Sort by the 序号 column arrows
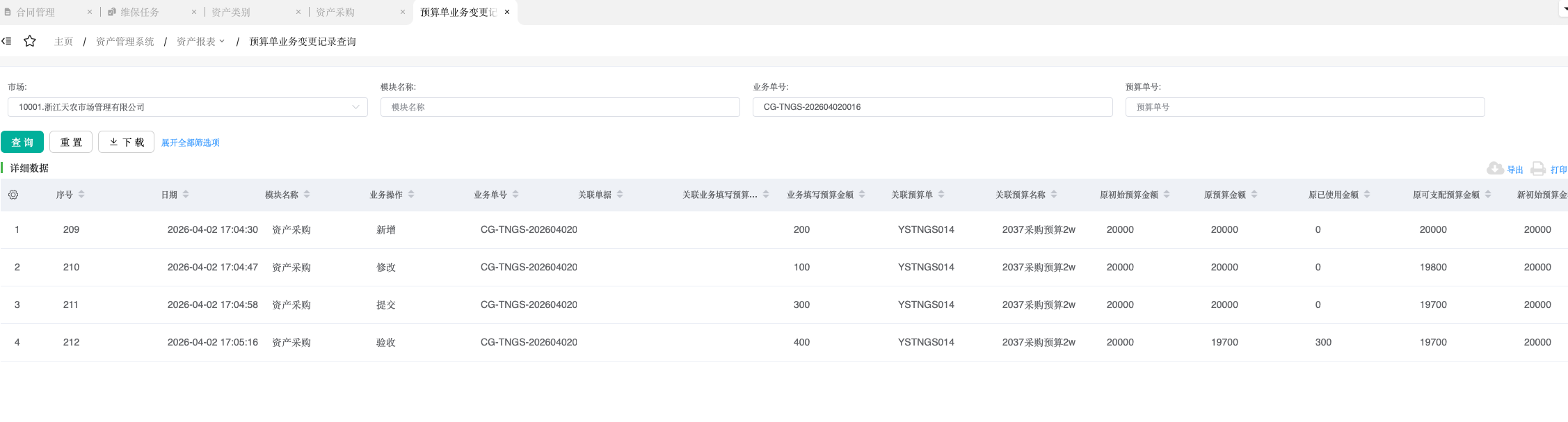 coord(81,195)
